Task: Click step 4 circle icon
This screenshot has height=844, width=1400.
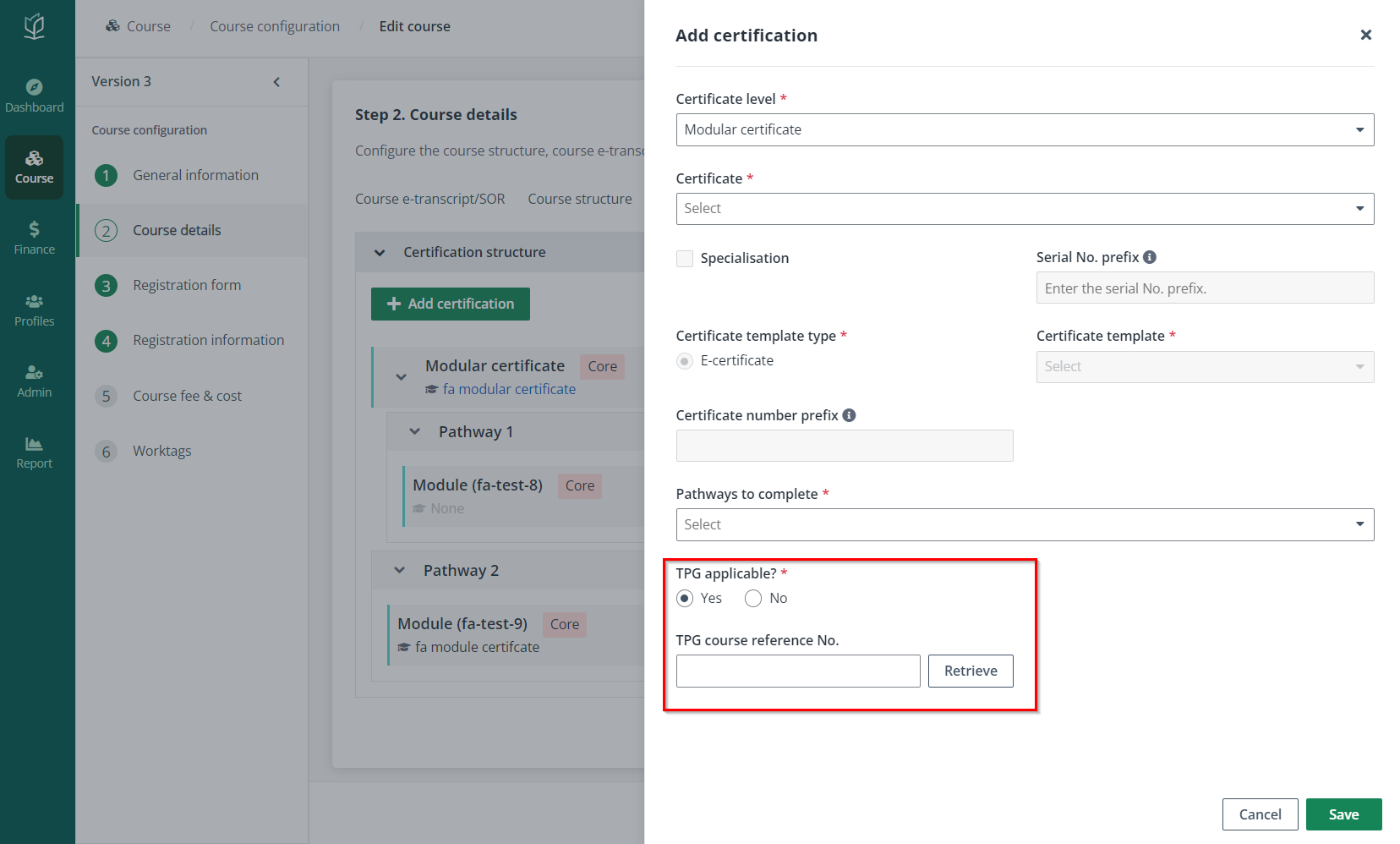Action: (x=106, y=341)
